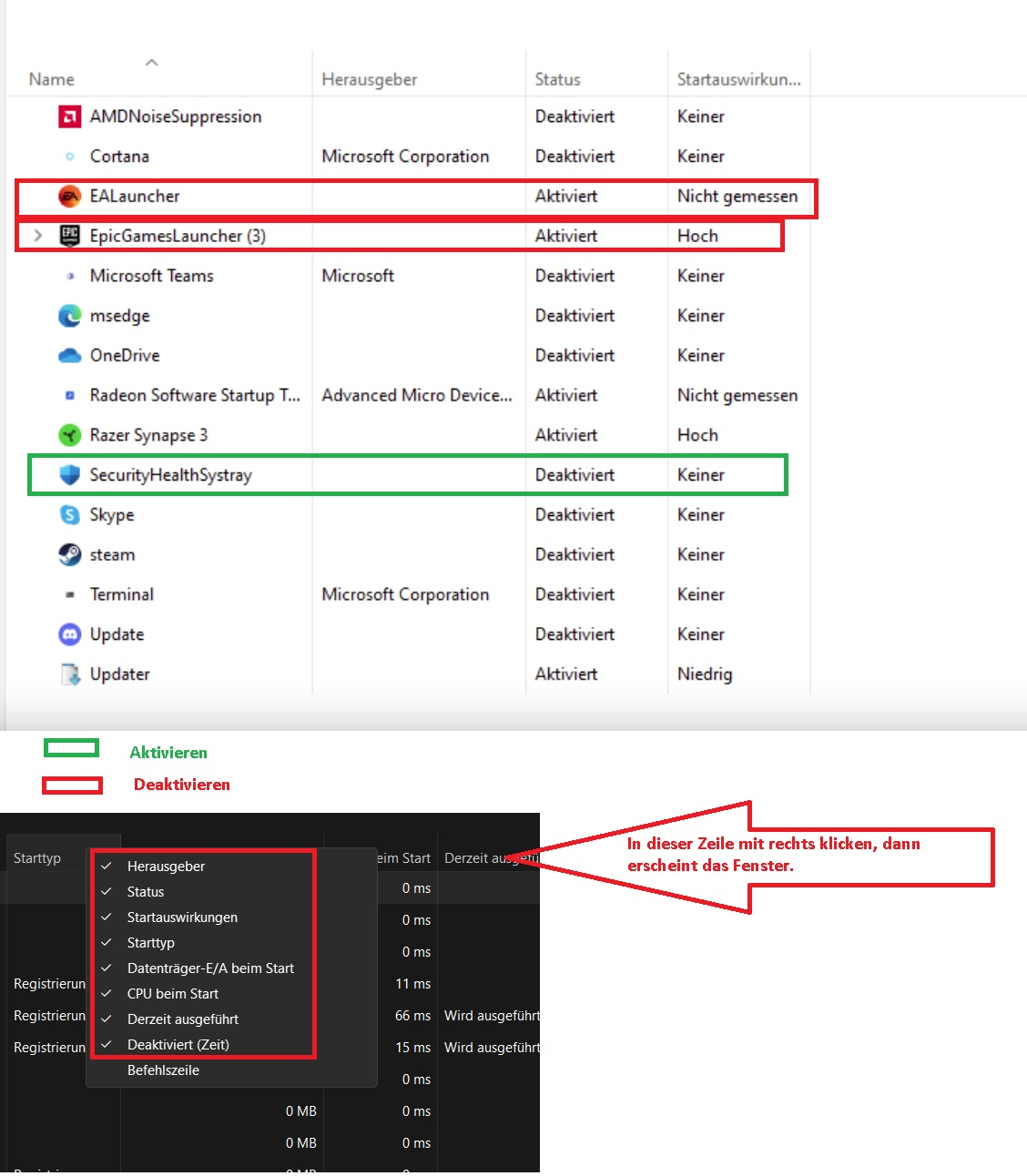
Task: Click the Cortana startup entry icon
Action: (x=69, y=157)
